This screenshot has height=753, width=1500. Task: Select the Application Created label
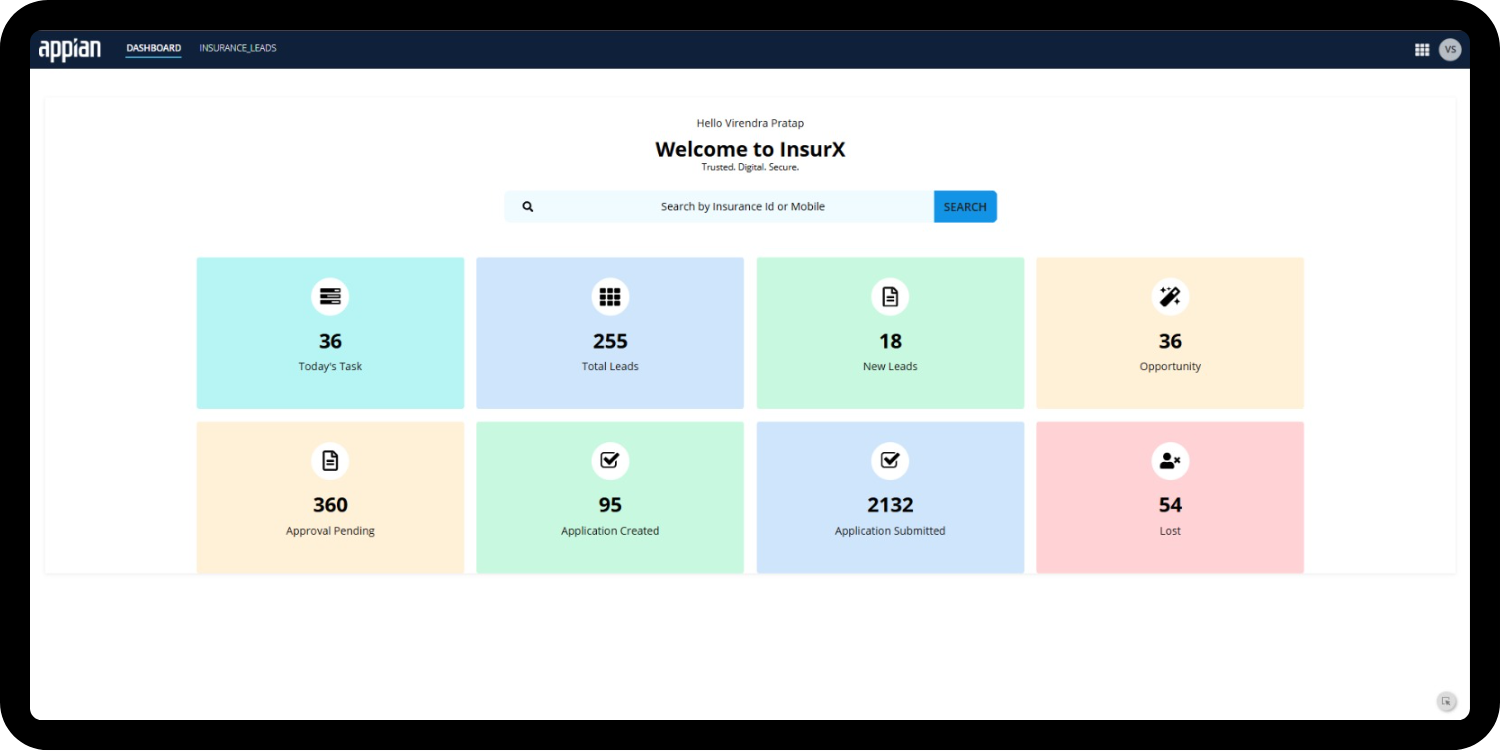pyautogui.click(x=610, y=531)
